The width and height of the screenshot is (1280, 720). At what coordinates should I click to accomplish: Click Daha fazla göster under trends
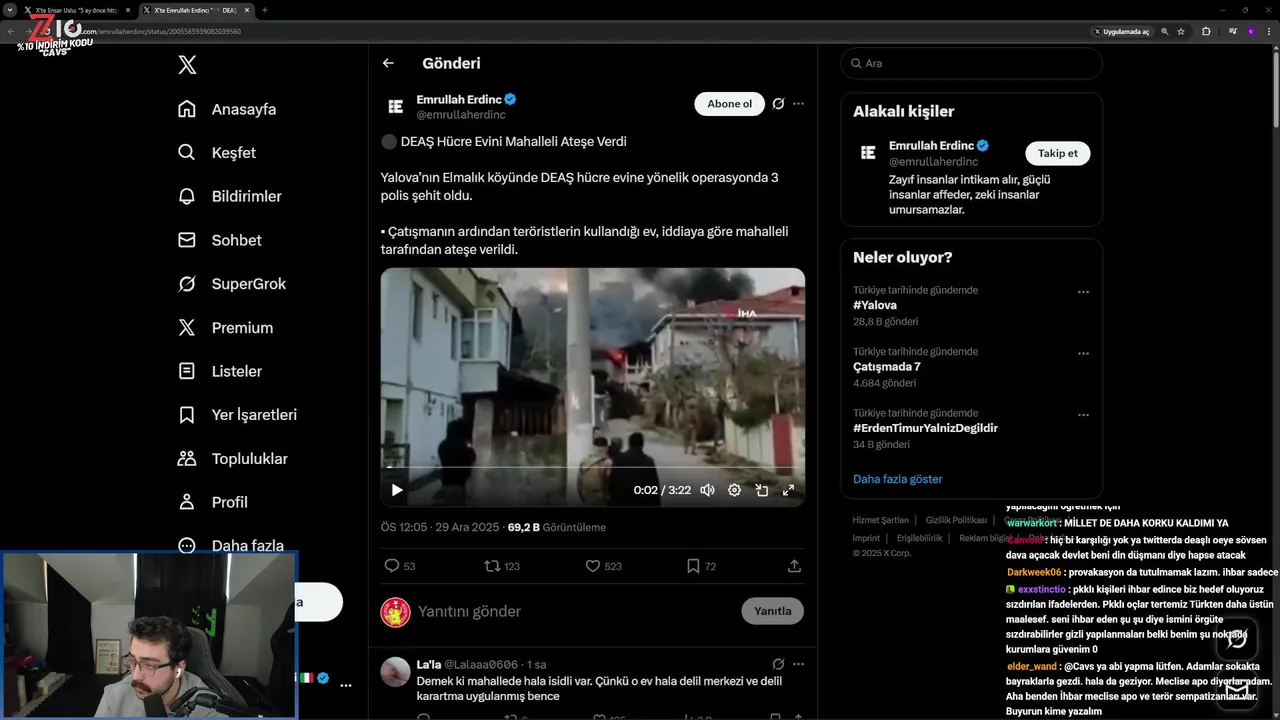(x=897, y=479)
